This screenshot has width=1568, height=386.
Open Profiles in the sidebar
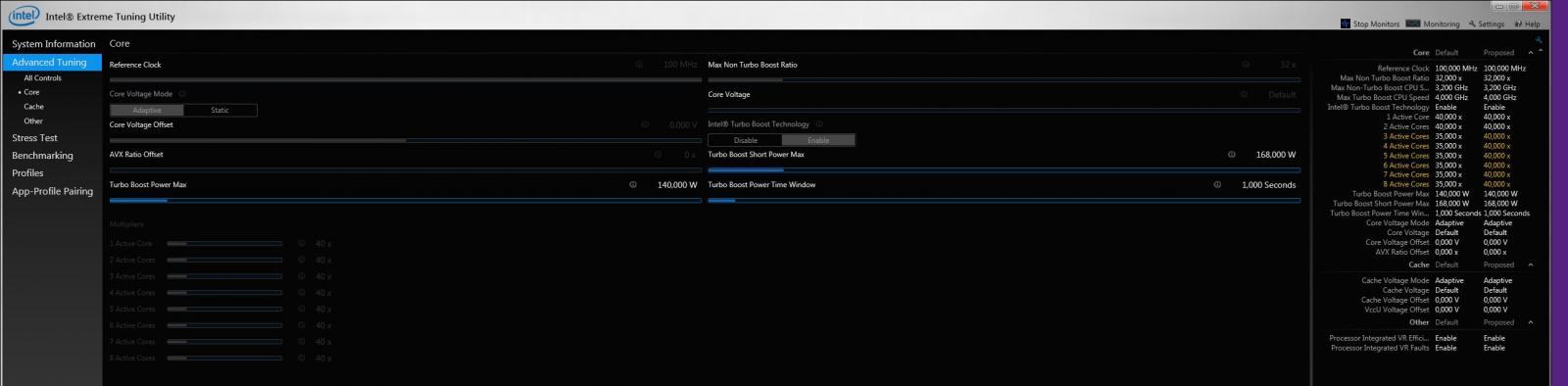(27, 173)
